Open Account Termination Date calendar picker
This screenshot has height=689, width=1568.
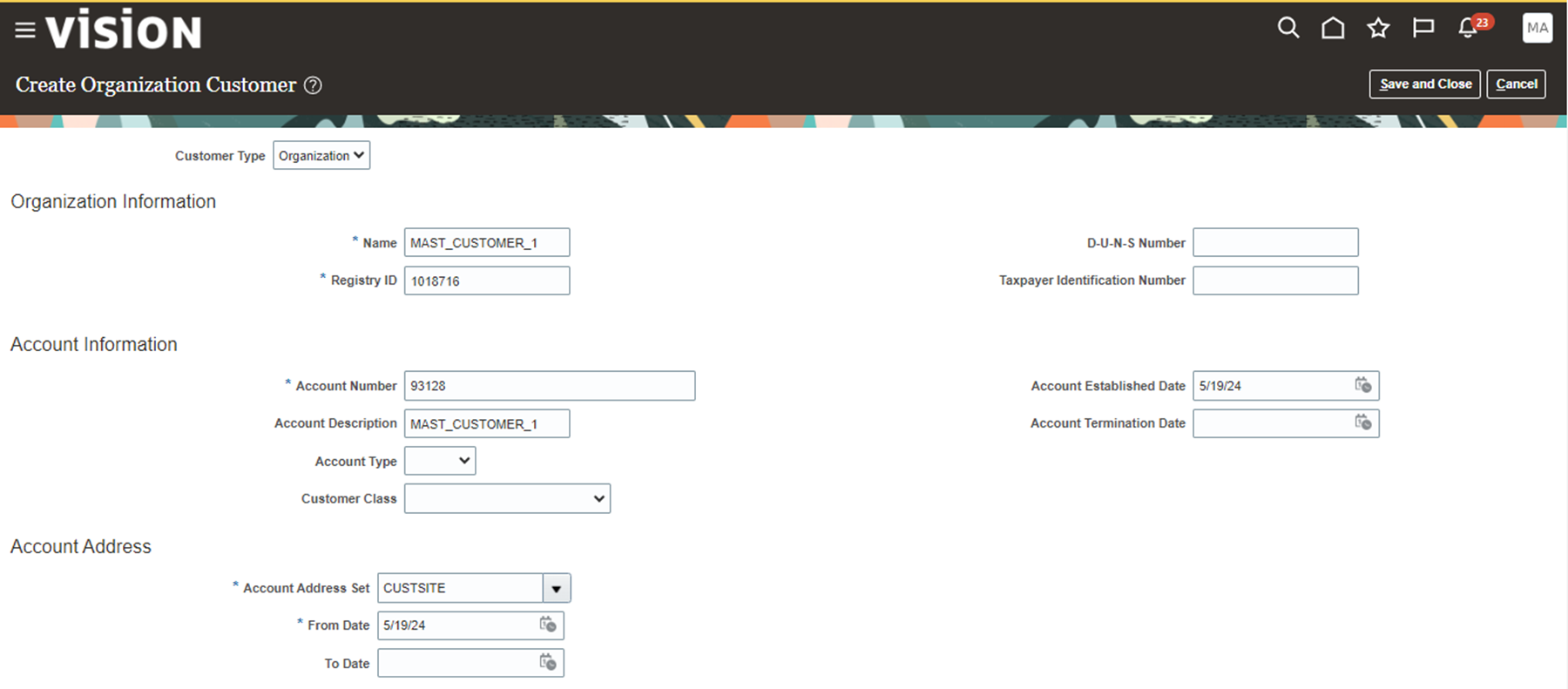(1363, 422)
